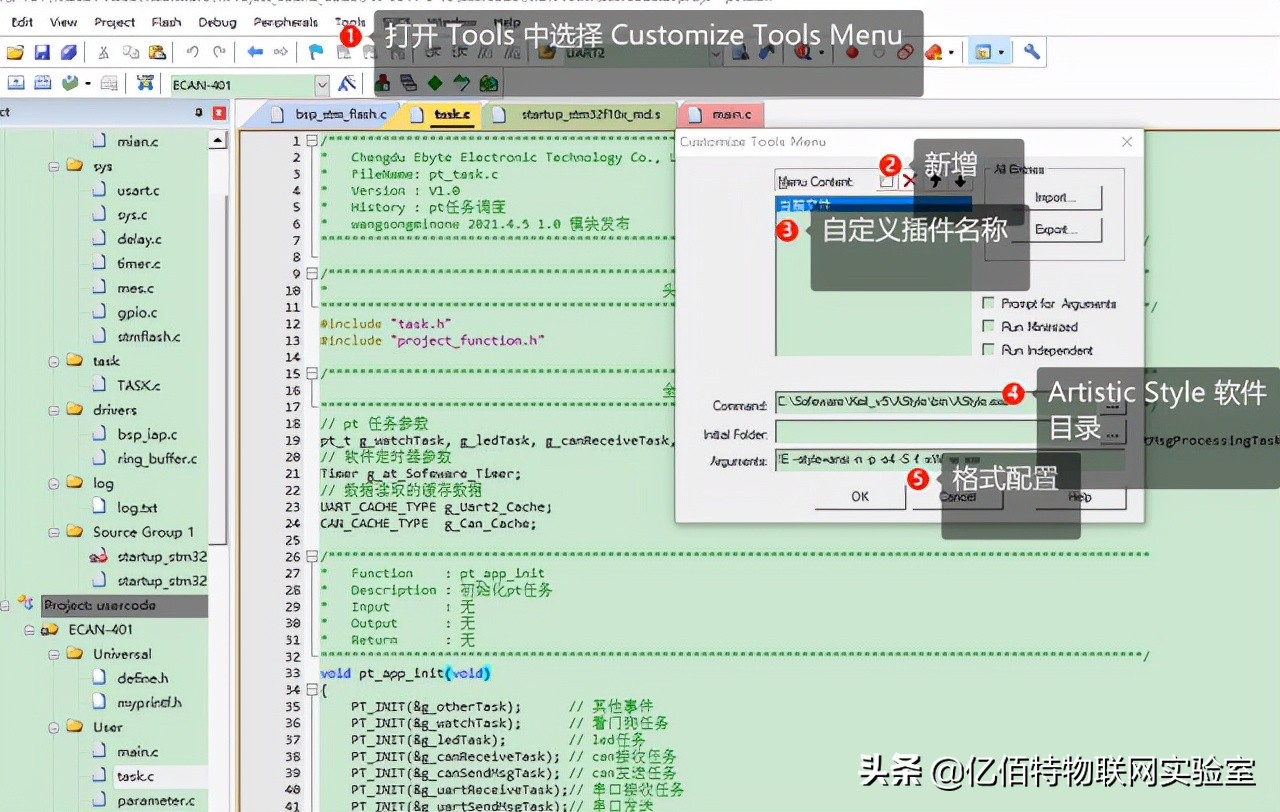Insert a bookmark with the flag icon
The height and width of the screenshot is (812, 1280).
pyautogui.click(x=316, y=52)
